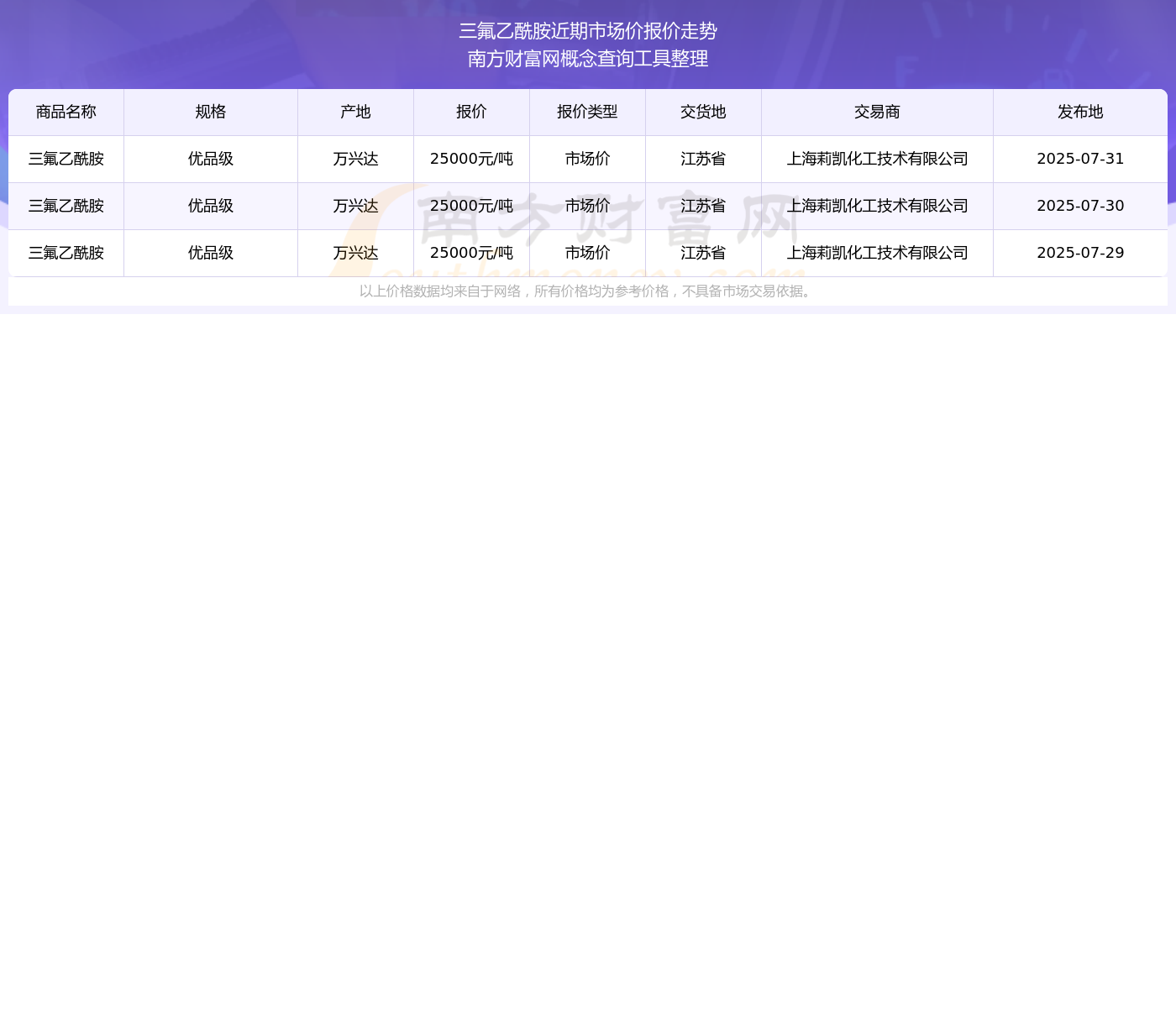
Task: Click 三氟乙酰胺 in the 2025-07-29 row
Action: (66, 253)
